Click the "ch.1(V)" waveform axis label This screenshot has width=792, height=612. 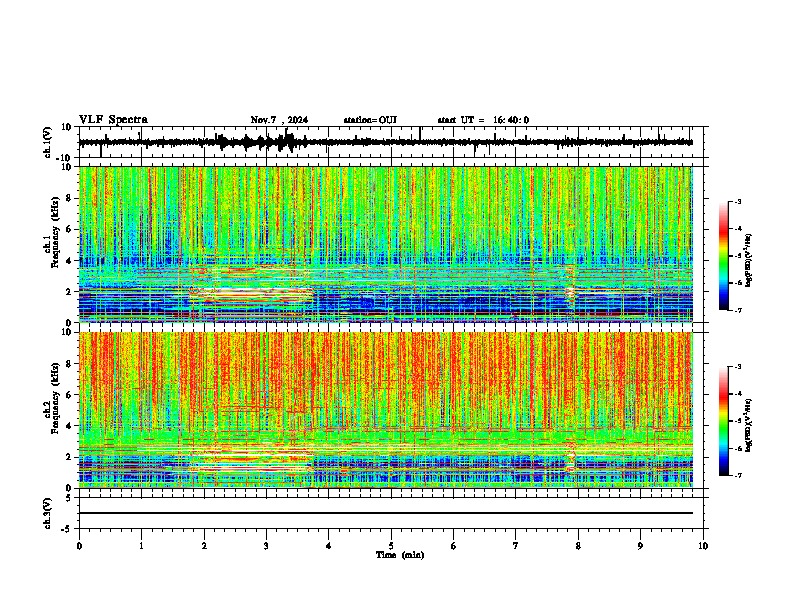coord(48,142)
